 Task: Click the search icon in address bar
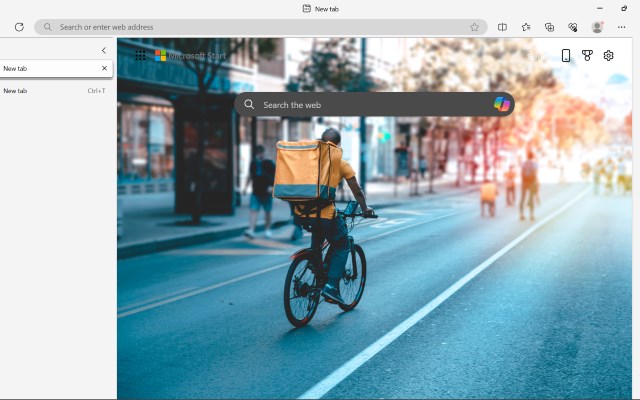point(48,27)
